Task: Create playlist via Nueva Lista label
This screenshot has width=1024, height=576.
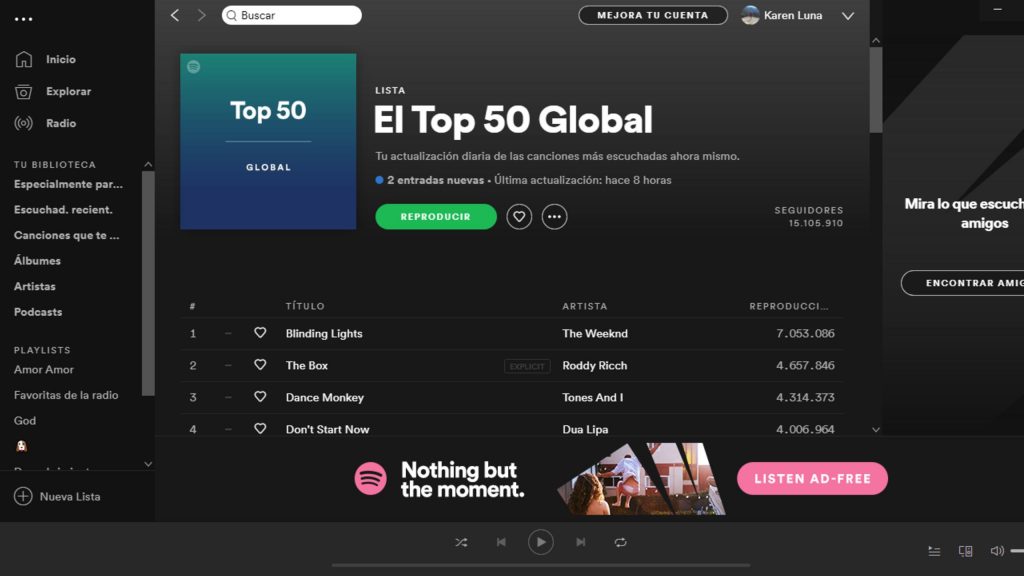Action: point(70,496)
